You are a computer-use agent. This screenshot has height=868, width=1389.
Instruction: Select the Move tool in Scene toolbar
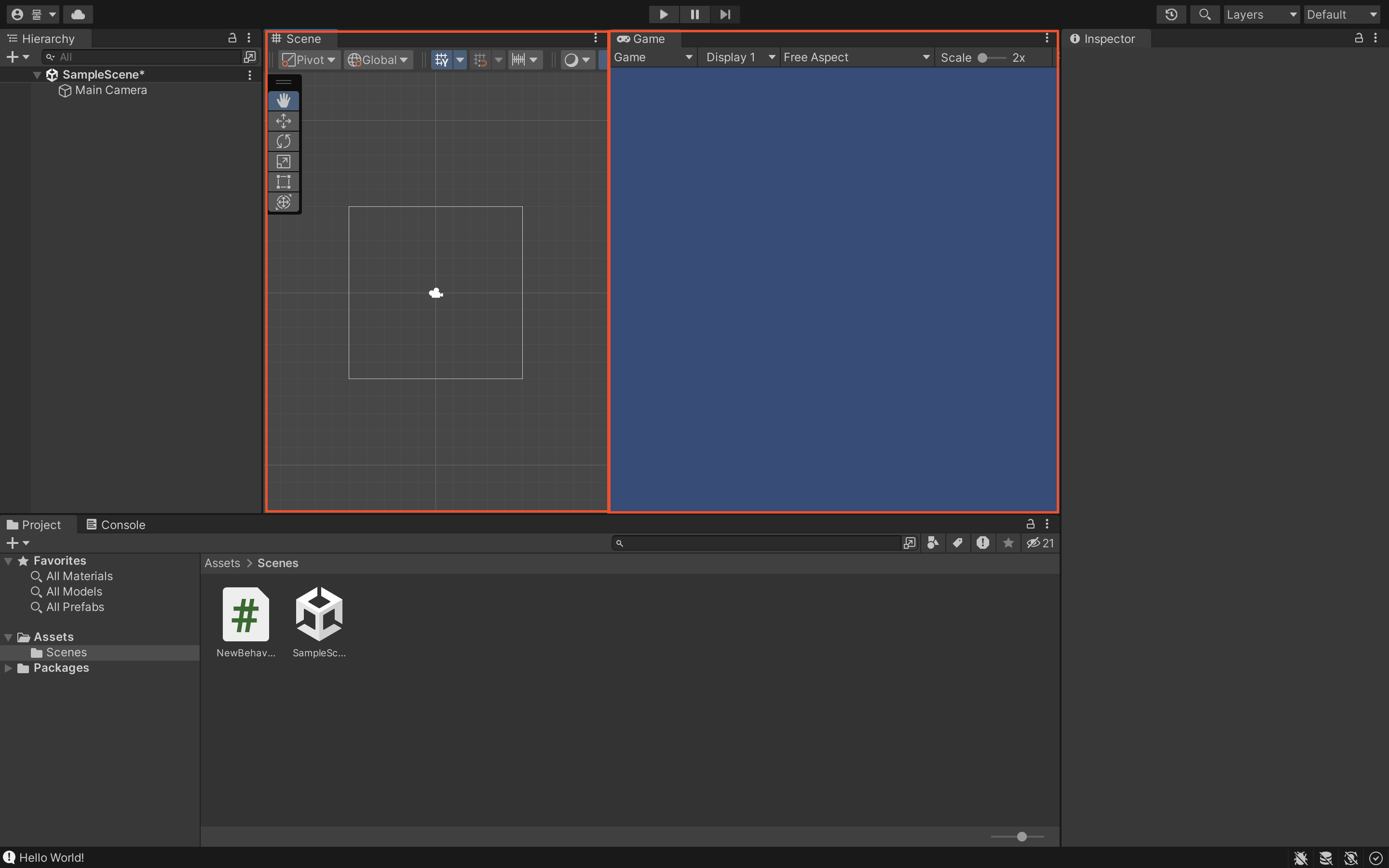(x=284, y=121)
